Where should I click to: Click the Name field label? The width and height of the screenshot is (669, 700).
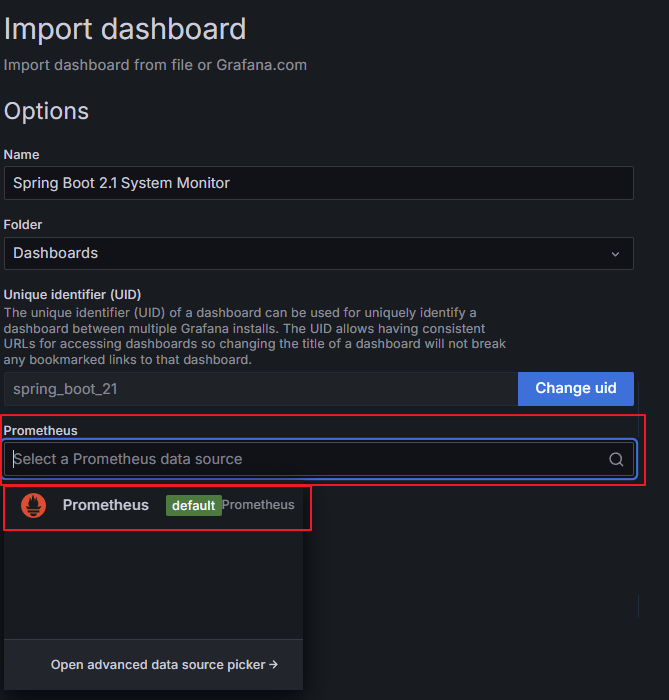pos(21,154)
